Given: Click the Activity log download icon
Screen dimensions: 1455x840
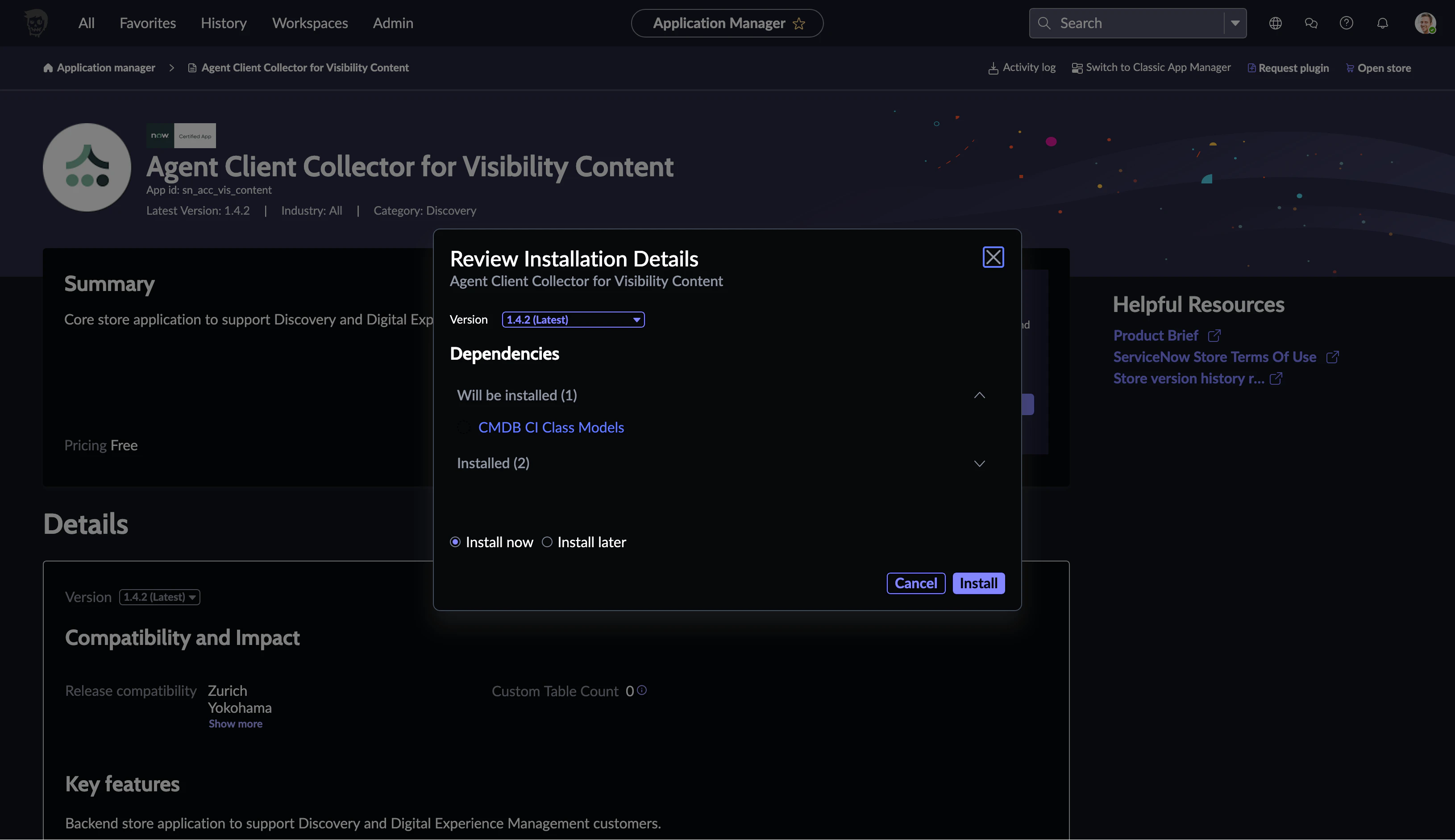Looking at the screenshot, I should tap(993, 68).
